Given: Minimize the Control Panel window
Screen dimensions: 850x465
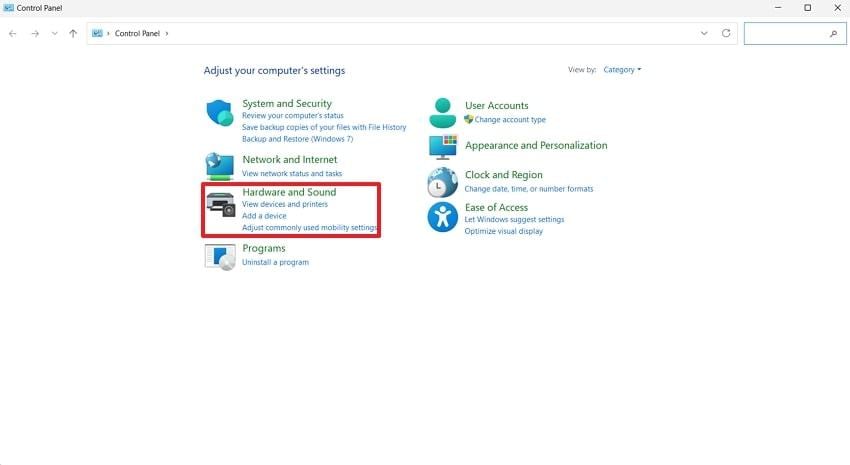Looking at the screenshot, I should [x=778, y=8].
